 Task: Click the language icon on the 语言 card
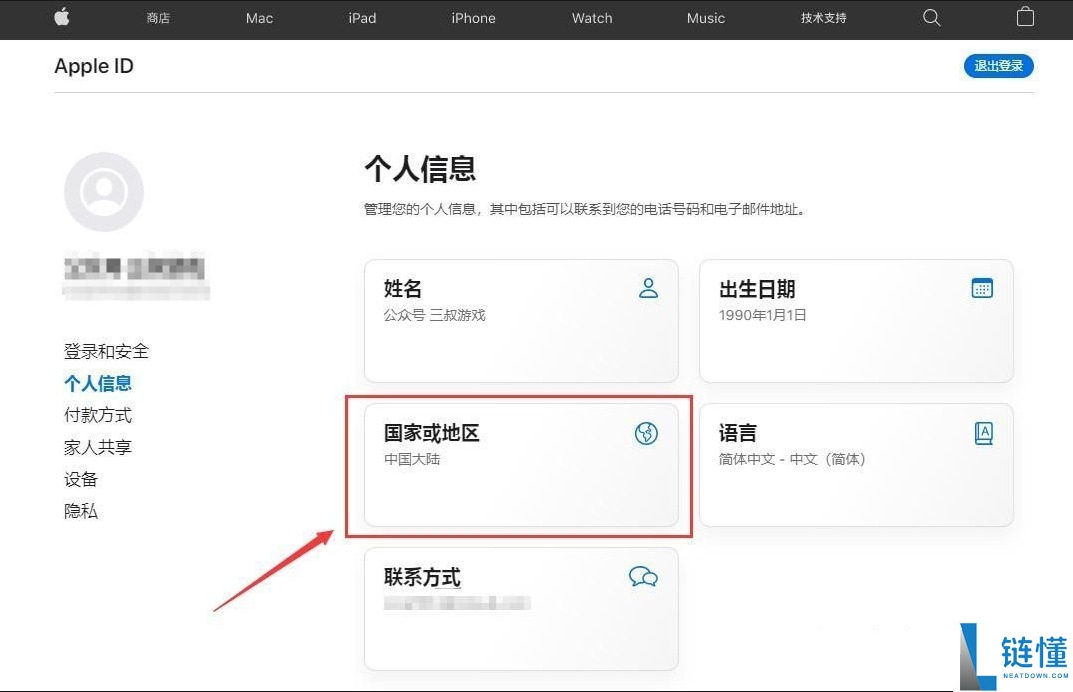tap(983, 433)
